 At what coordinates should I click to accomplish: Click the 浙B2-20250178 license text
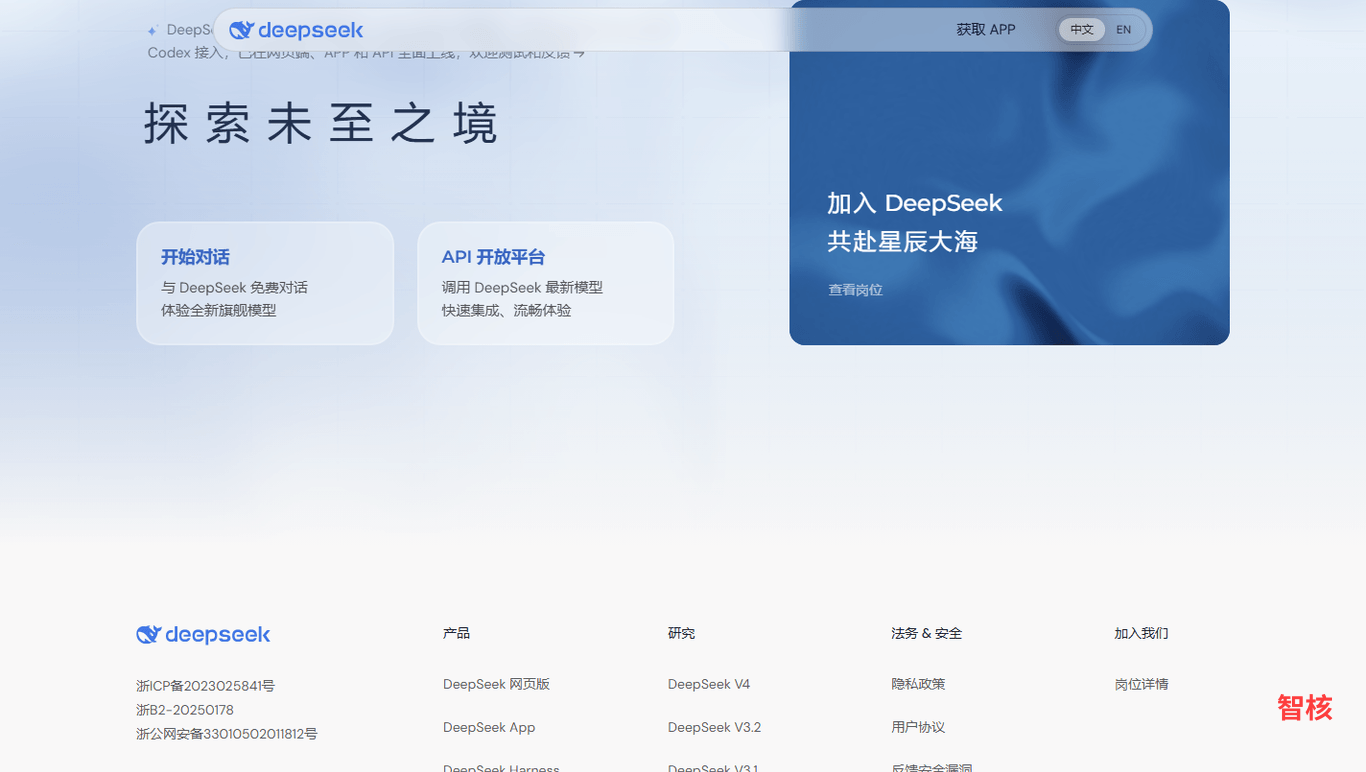[185, 710]
